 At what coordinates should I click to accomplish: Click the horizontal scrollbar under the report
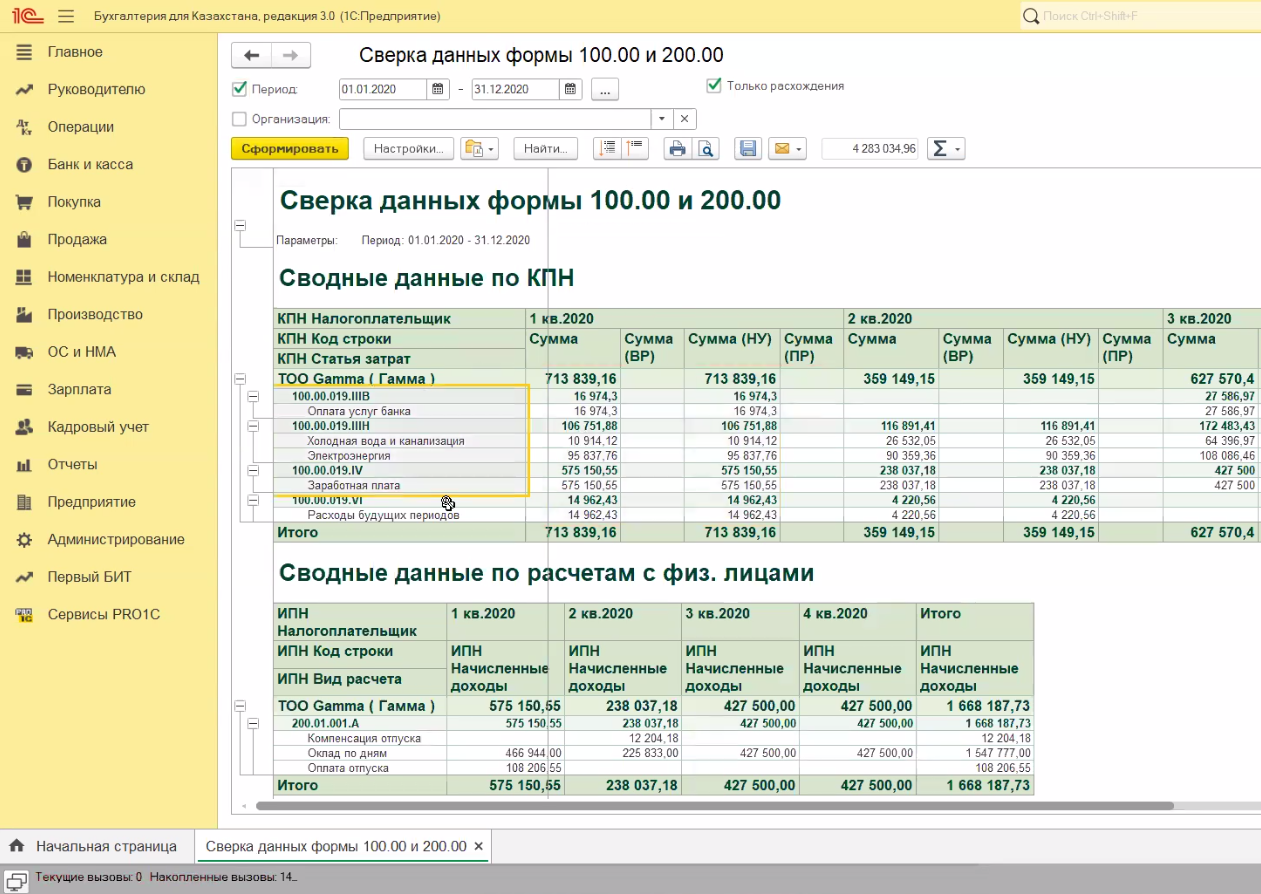click(700, 805)
